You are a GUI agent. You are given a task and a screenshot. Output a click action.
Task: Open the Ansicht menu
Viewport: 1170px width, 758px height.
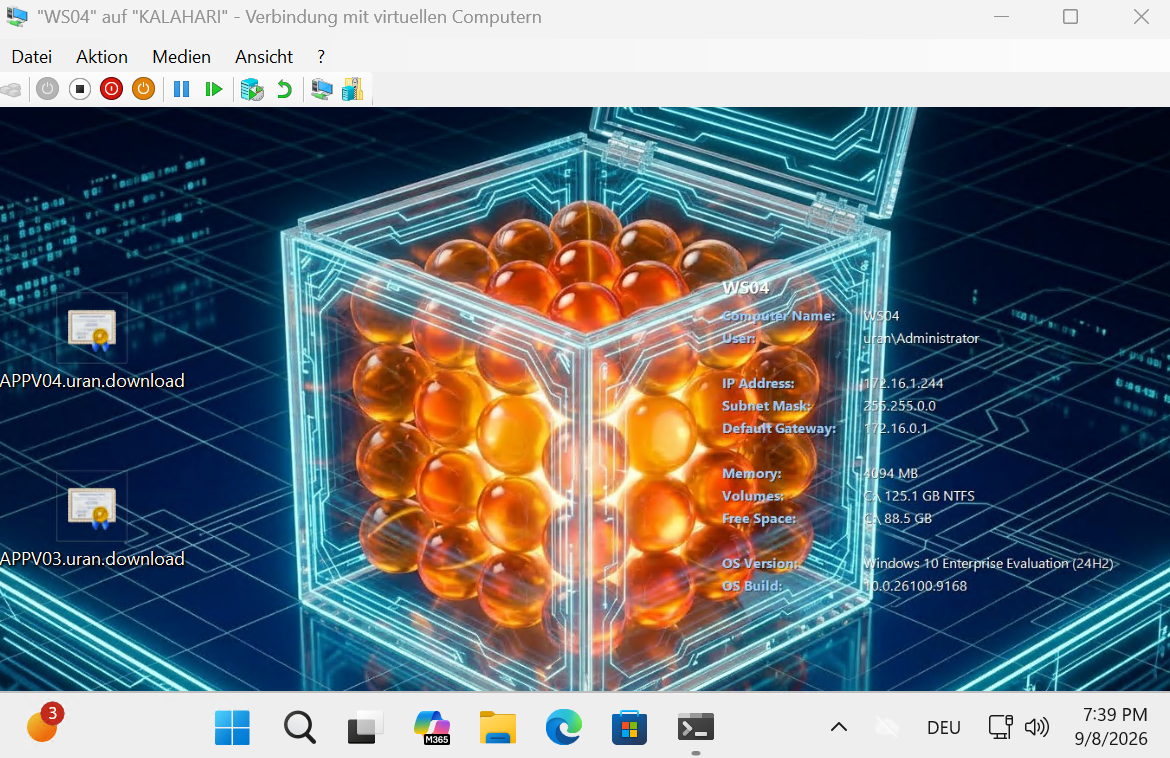click(x=263, y=57)
